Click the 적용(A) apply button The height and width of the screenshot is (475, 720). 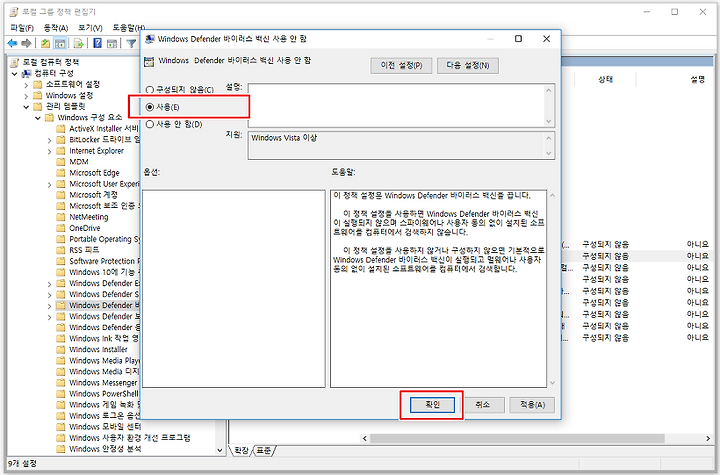(x=532, y=405)
